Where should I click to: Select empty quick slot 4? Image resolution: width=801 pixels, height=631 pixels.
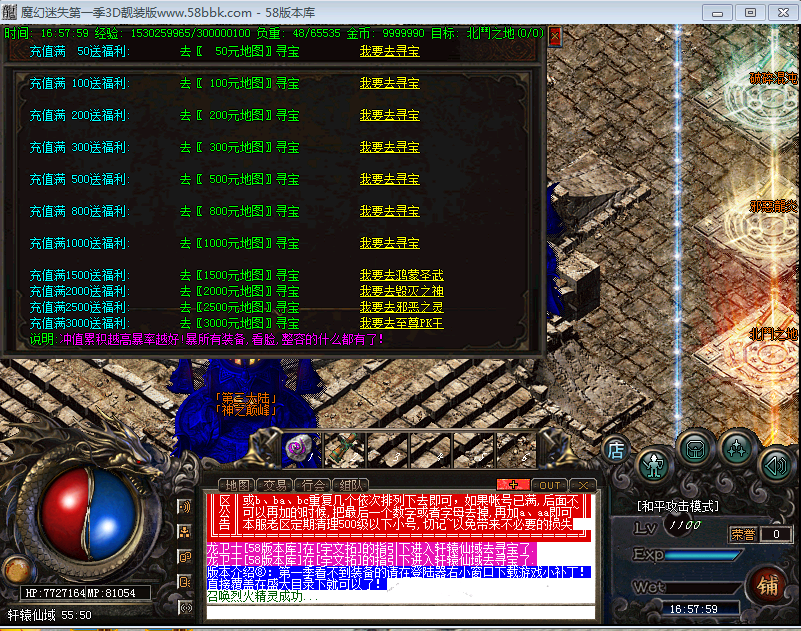[430, 450]
